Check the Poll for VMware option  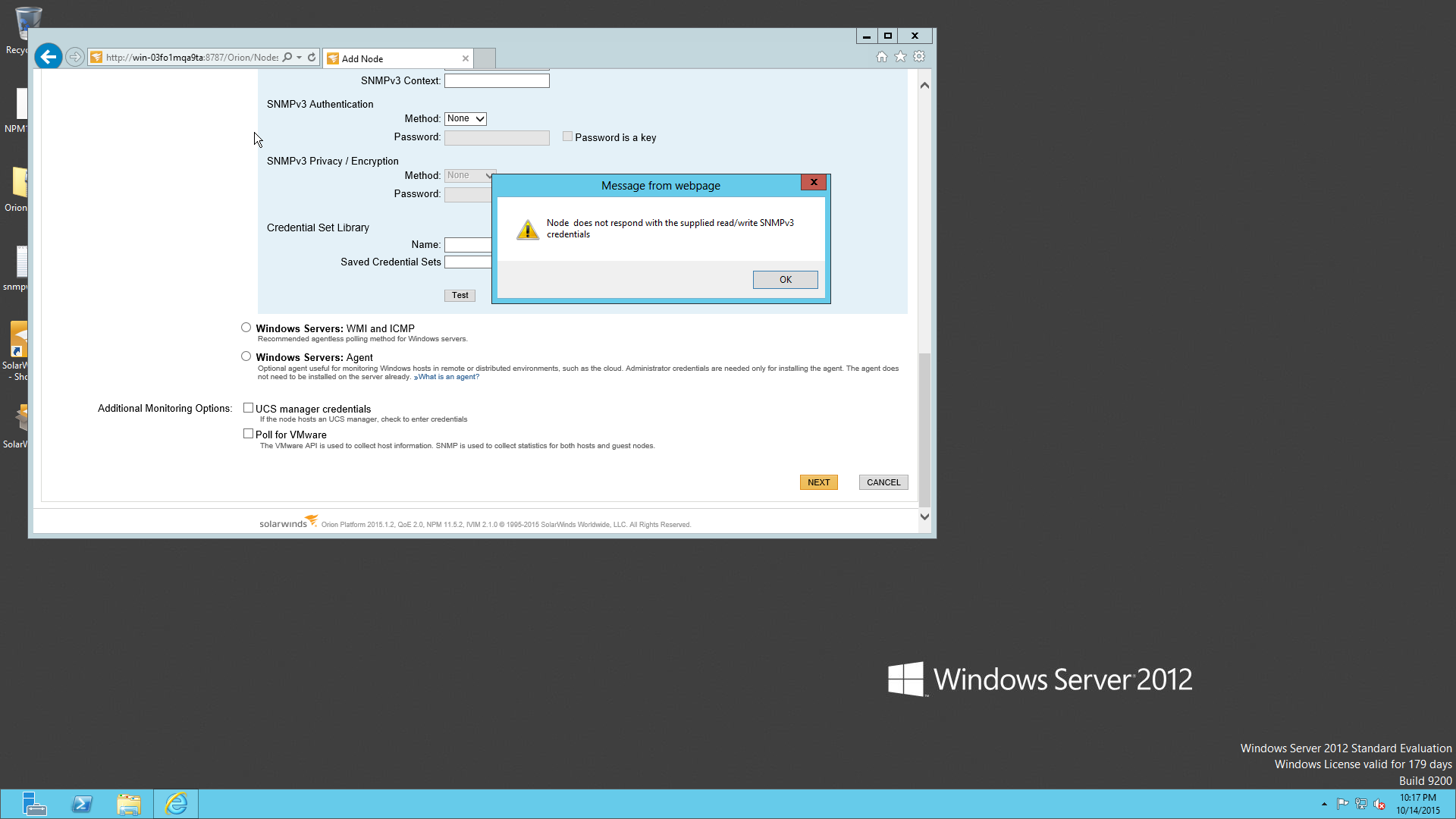point(248,434)
